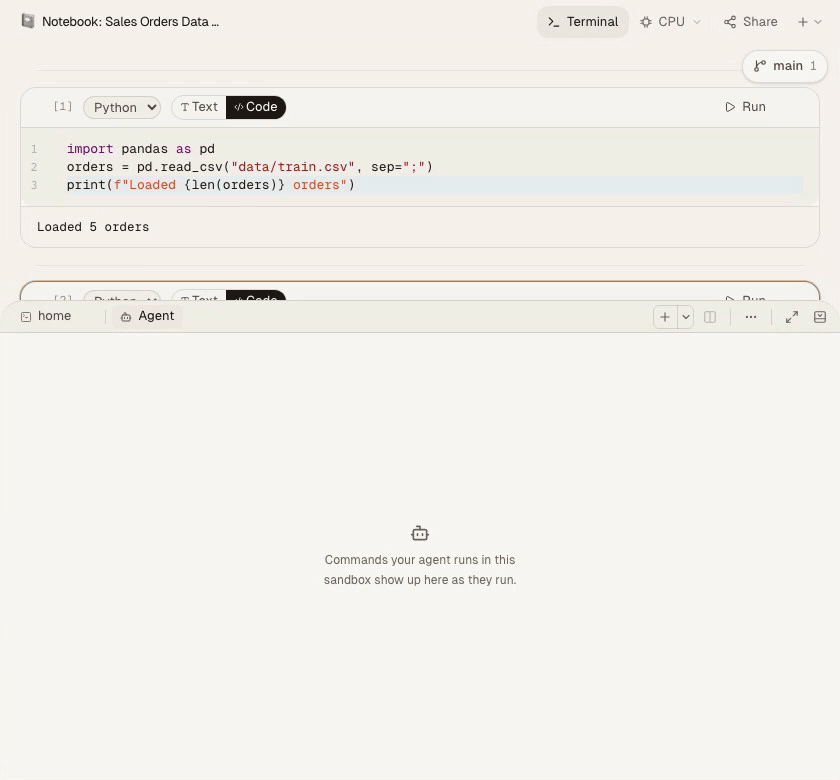Viewport: 840px width, 780px height.
Task: Click the notebook icon beside the title
Action: coord(28,21)
